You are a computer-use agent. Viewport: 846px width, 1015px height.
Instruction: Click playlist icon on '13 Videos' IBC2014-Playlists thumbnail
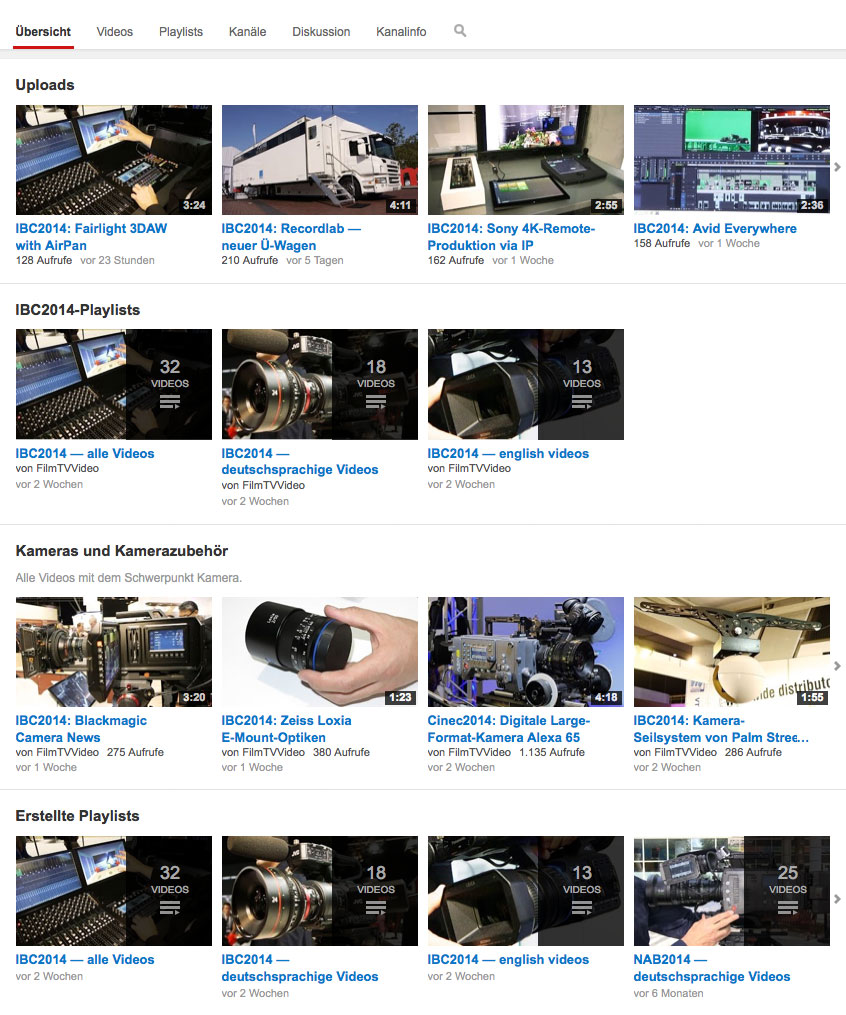point(582,402)
